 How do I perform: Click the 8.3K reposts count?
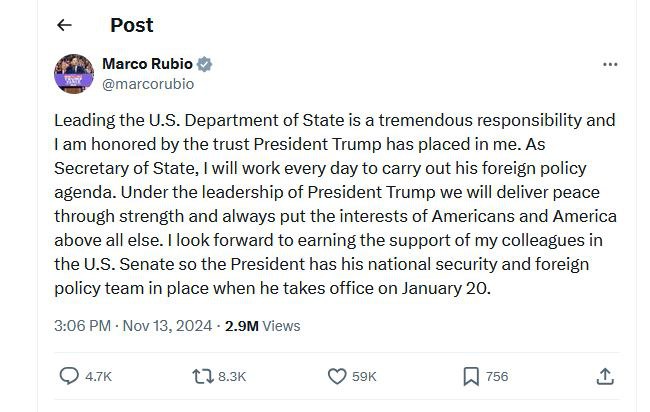(232, 376)
